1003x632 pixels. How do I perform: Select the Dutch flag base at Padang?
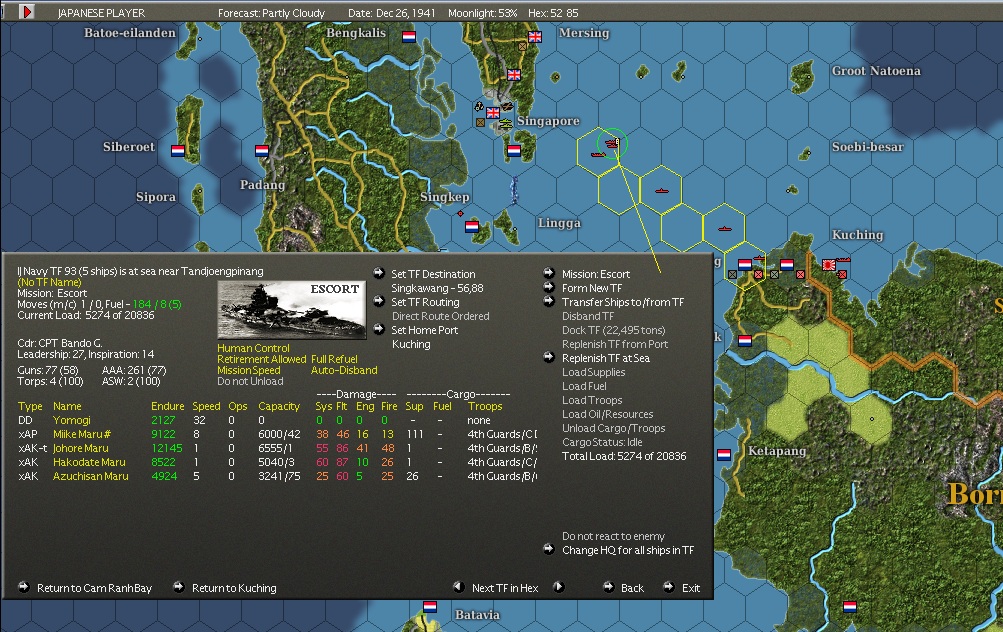262,151
